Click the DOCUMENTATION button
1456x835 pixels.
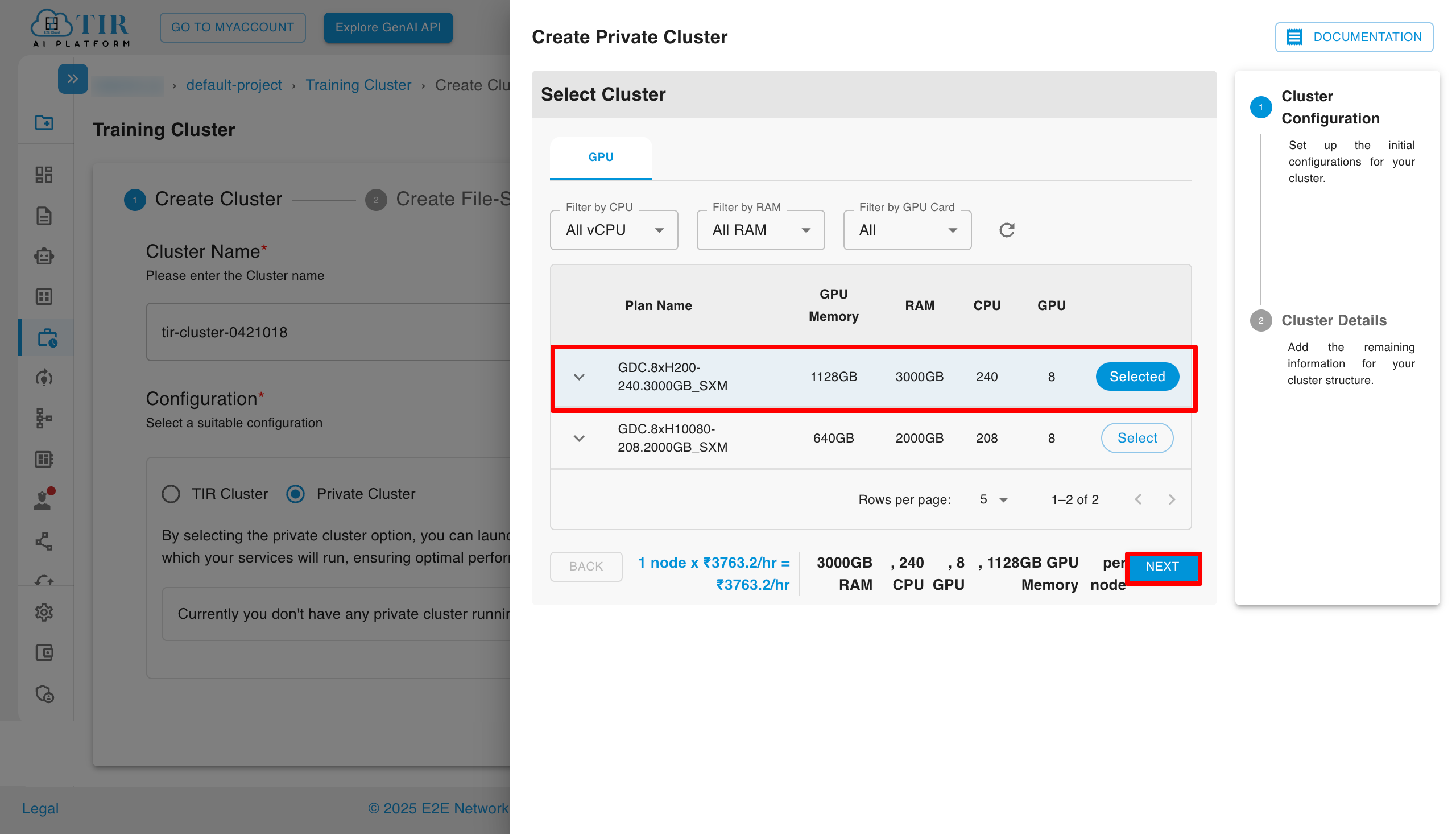tap(1354, 38)
